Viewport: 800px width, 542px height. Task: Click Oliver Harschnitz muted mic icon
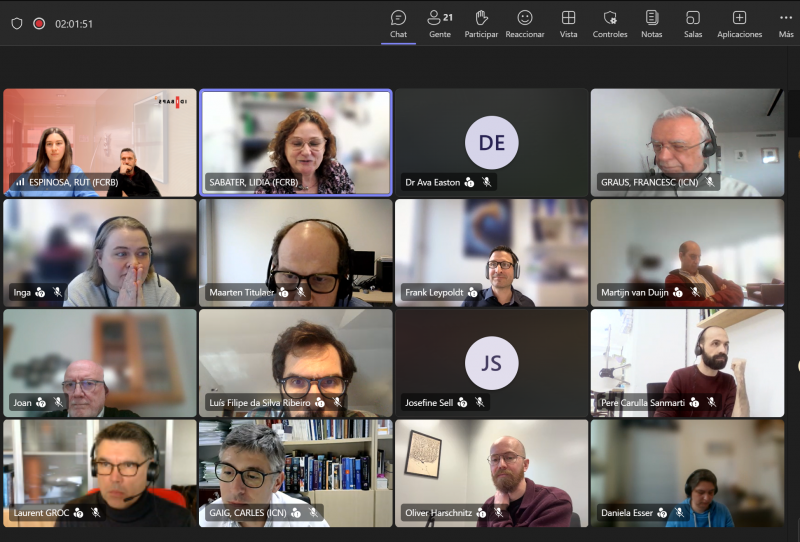(x=498, y=512)
